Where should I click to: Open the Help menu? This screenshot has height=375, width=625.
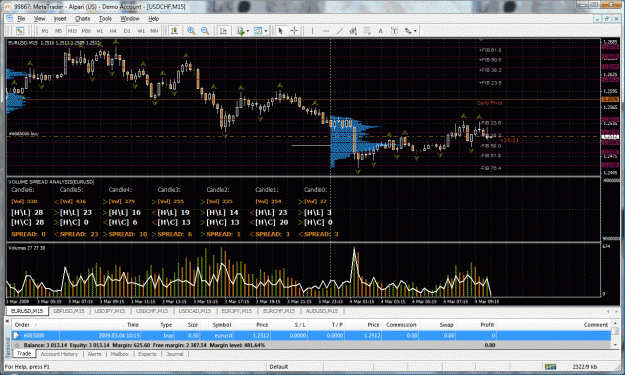point(153,19)
